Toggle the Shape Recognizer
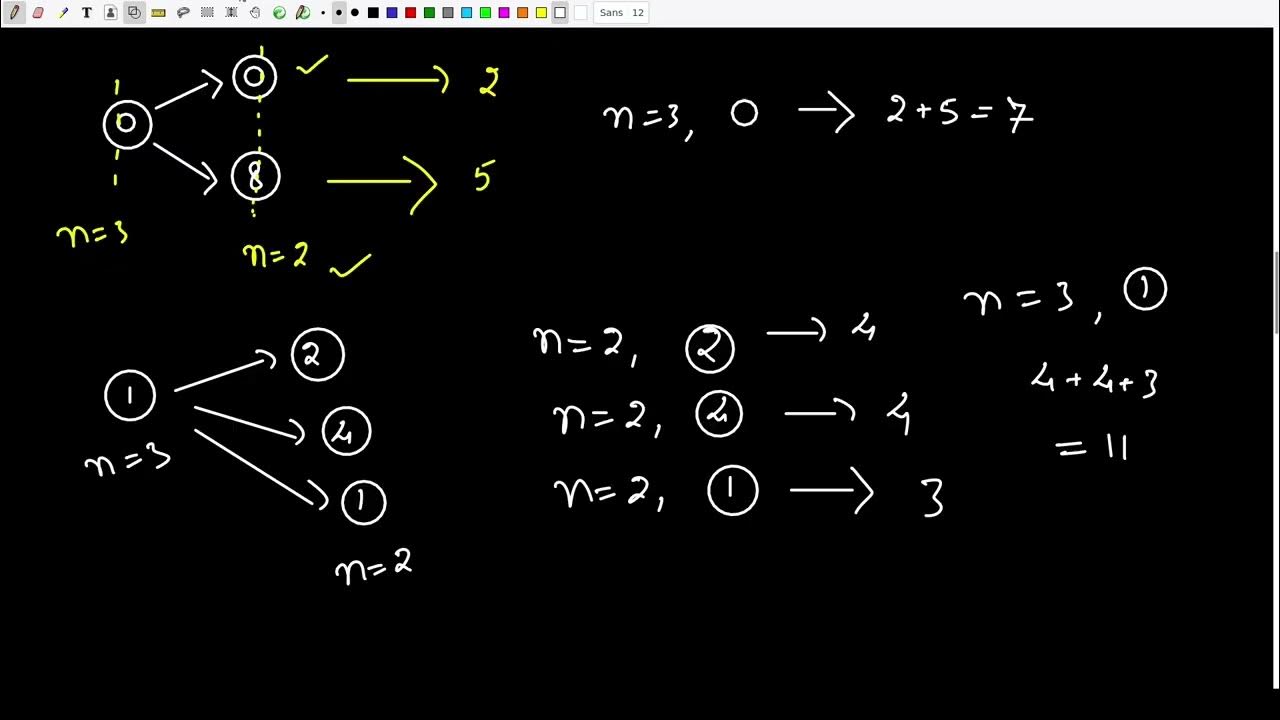The image size is (1280, 720). pyautogui.click(x=134, y=12)
